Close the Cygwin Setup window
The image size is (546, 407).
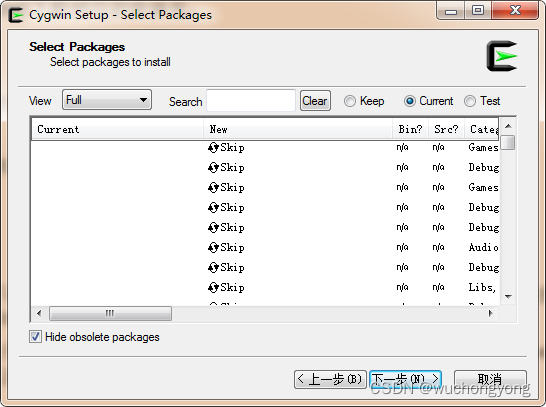point(515,10)
